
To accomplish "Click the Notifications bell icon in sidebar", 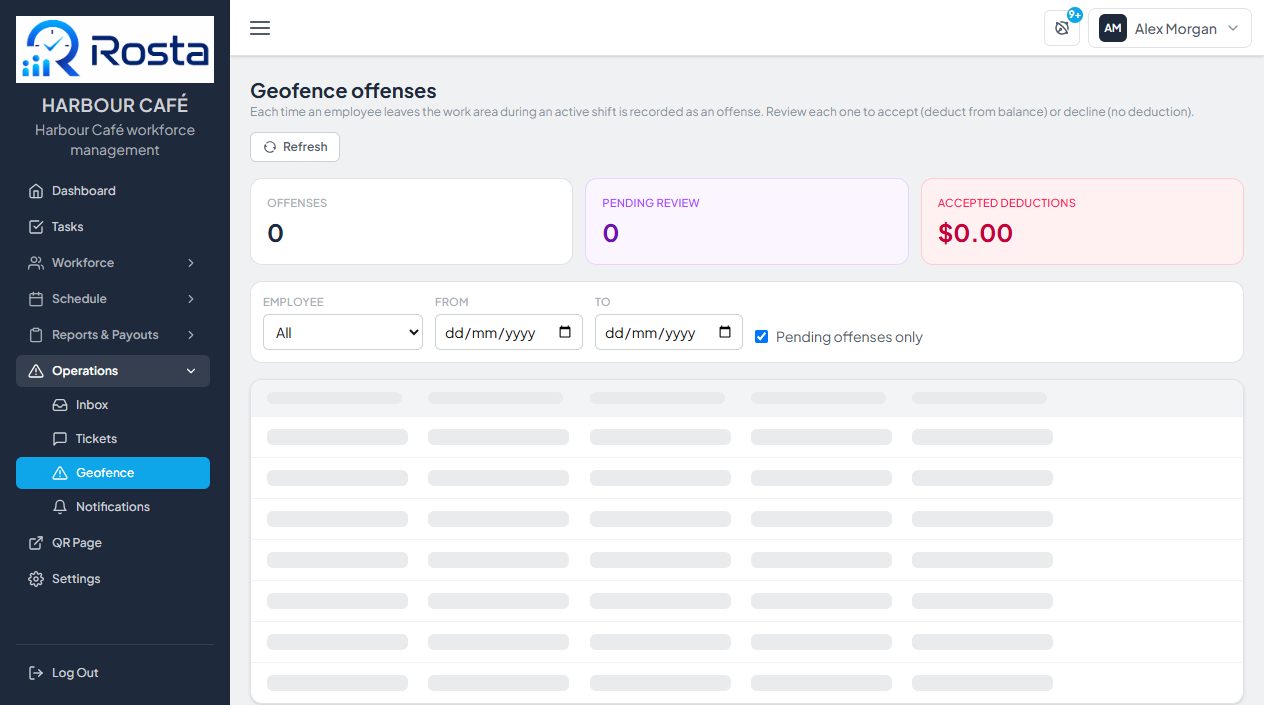I will [60, 507].
